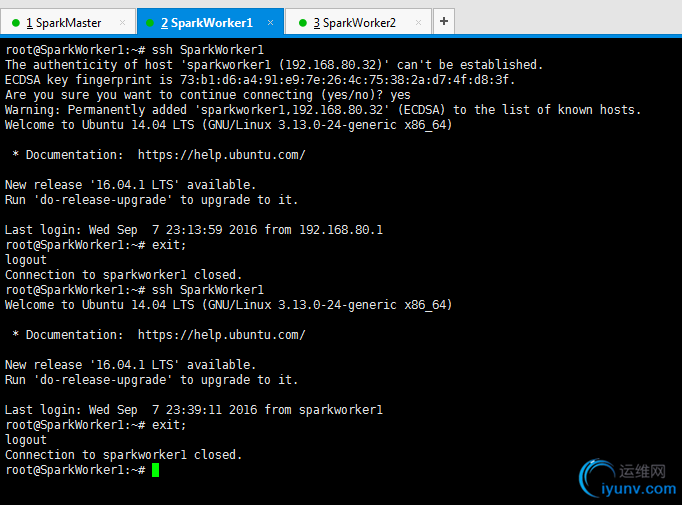
Task: Click the last 'Connection to sparkworker1 closed.' line
Action: coord(123,455)
